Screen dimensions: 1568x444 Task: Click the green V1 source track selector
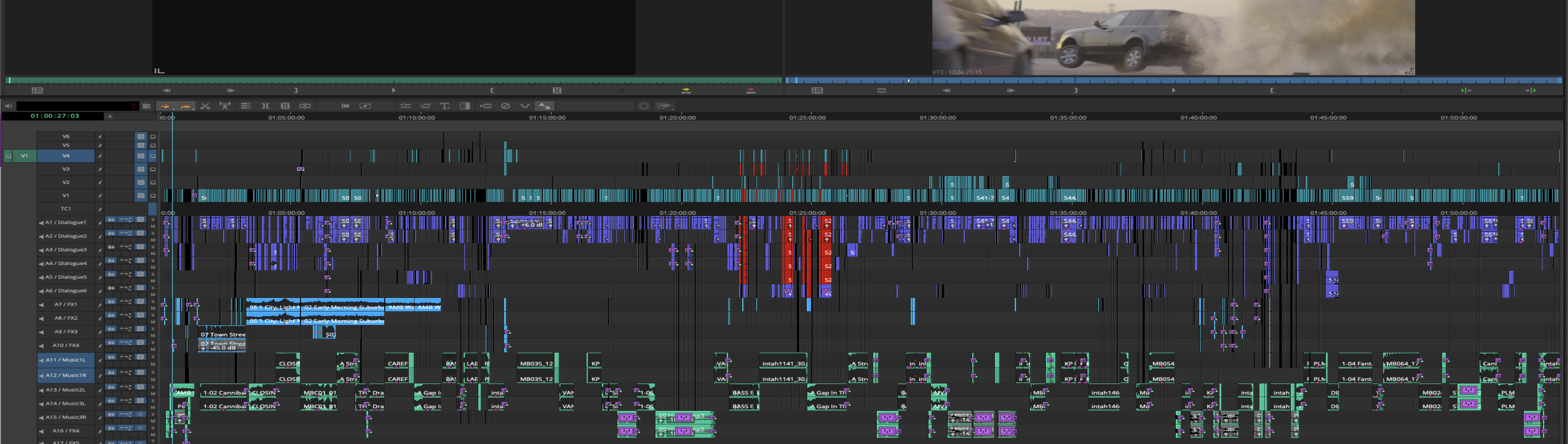click(x=24, y=156)
